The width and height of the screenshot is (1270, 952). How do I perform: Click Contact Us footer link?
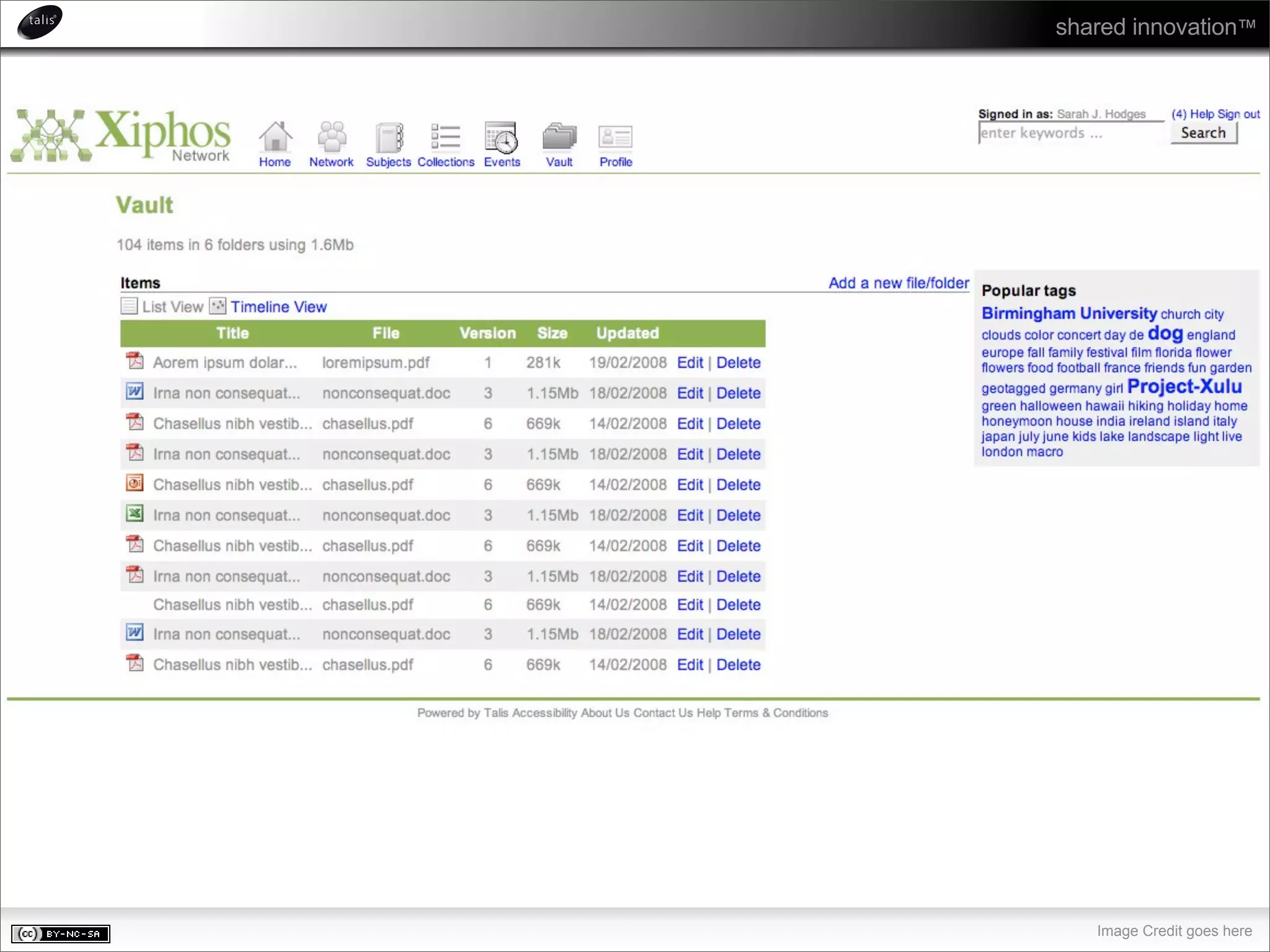click(663, 713)
